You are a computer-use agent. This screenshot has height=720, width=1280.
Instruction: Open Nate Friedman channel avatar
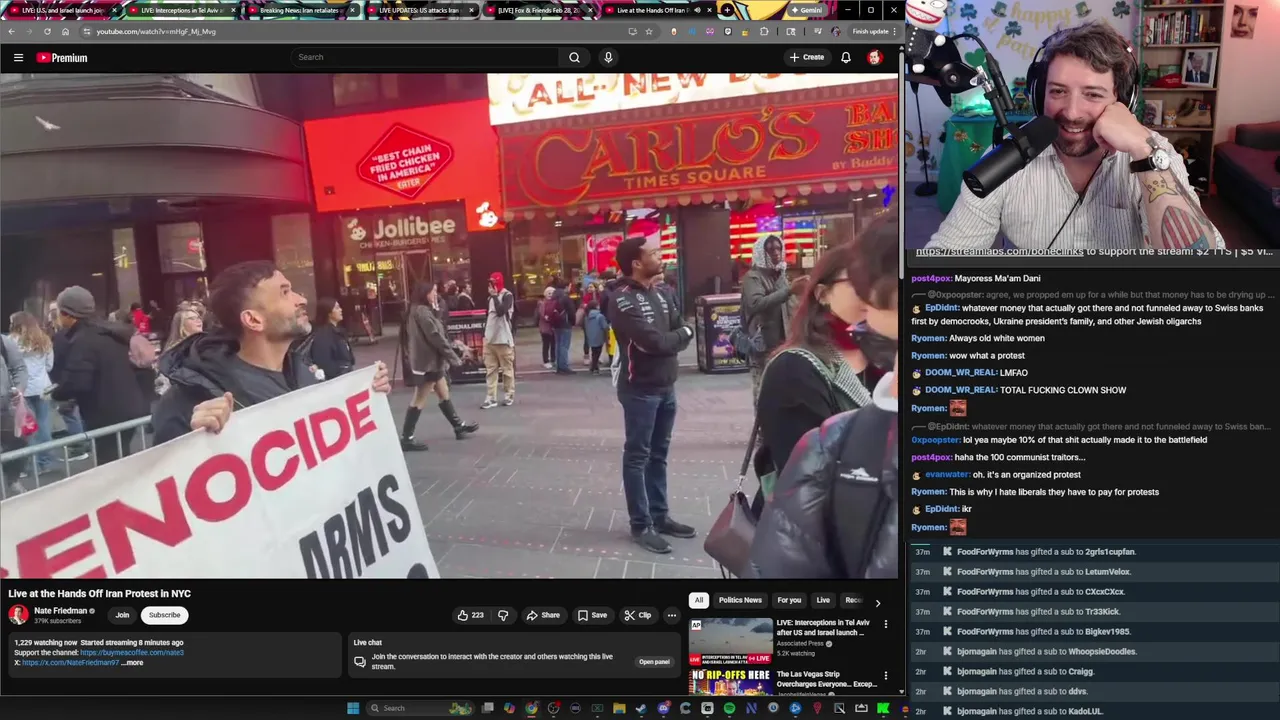pos(18,615)
